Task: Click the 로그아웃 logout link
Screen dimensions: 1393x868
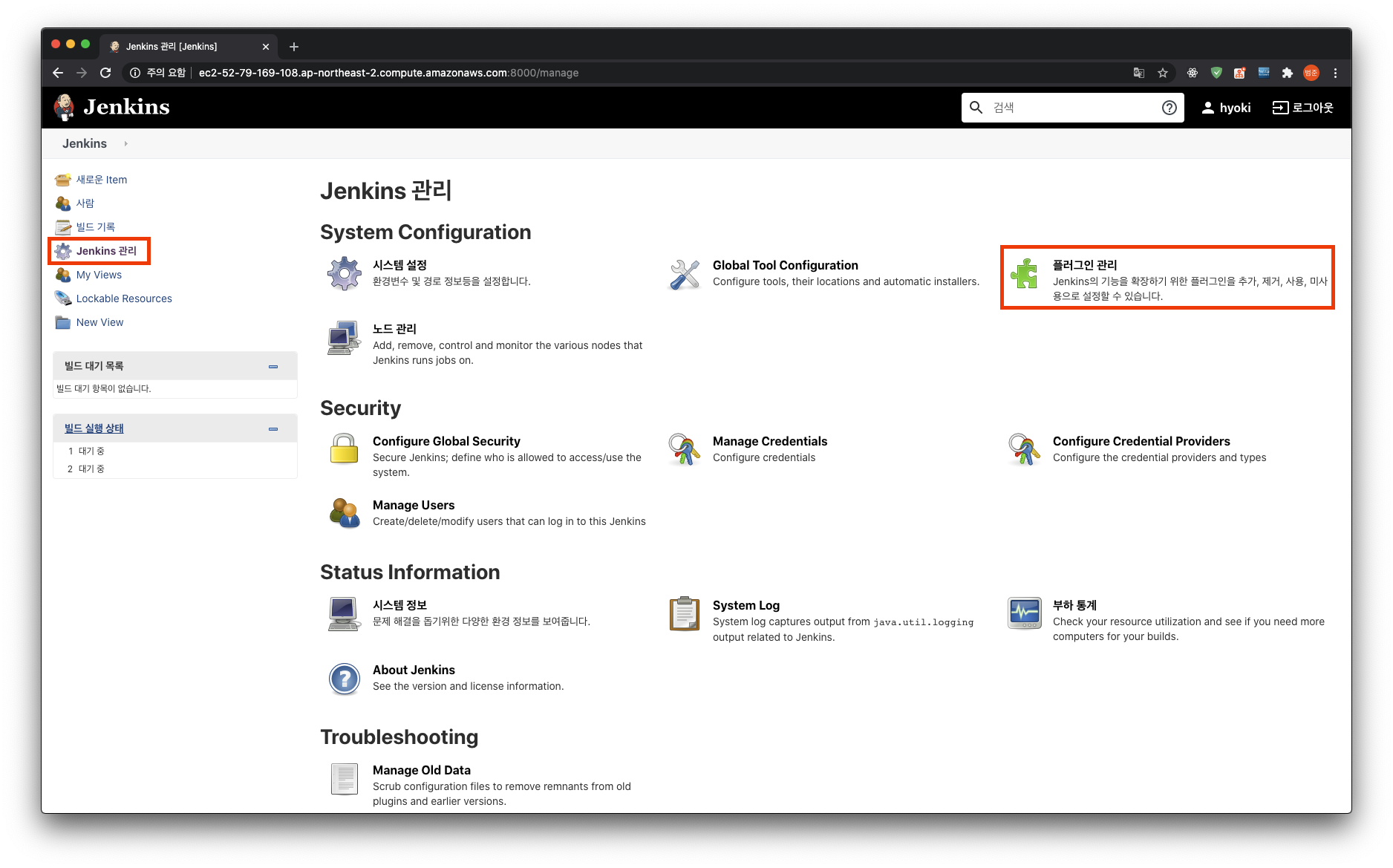Action: tap(1303, 108)
